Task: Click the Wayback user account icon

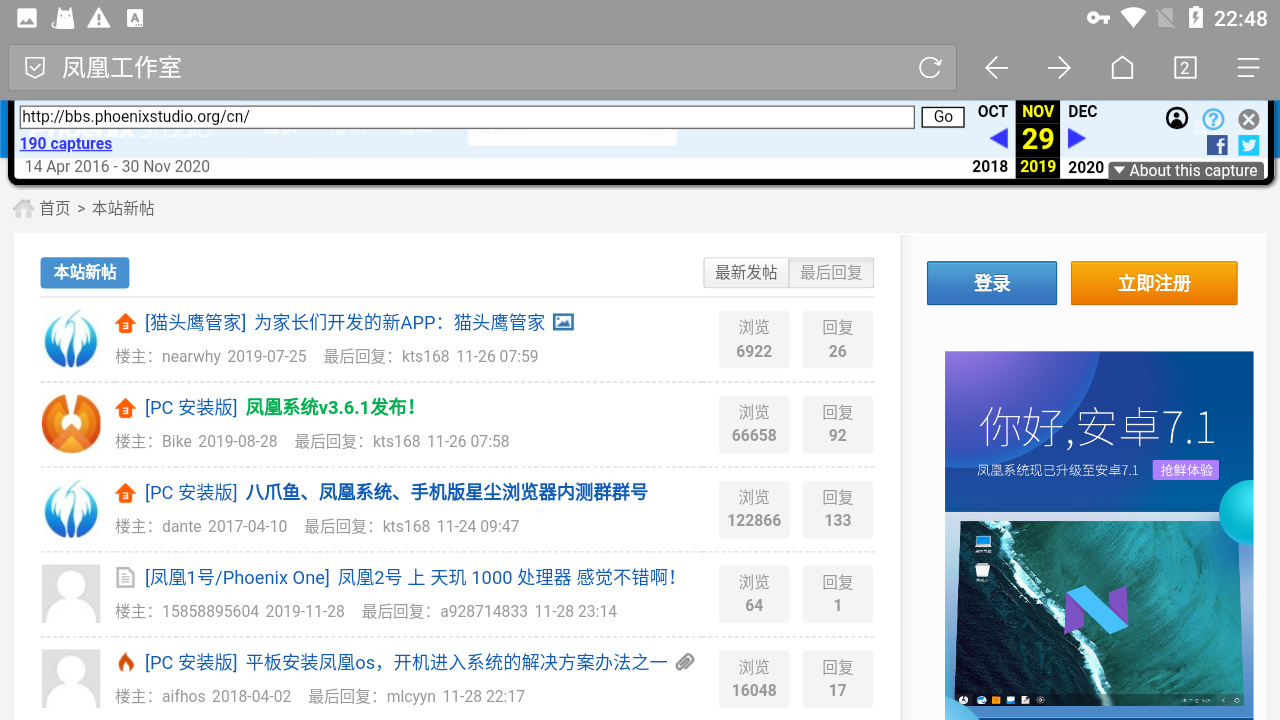Action: tap(1177, 119)
